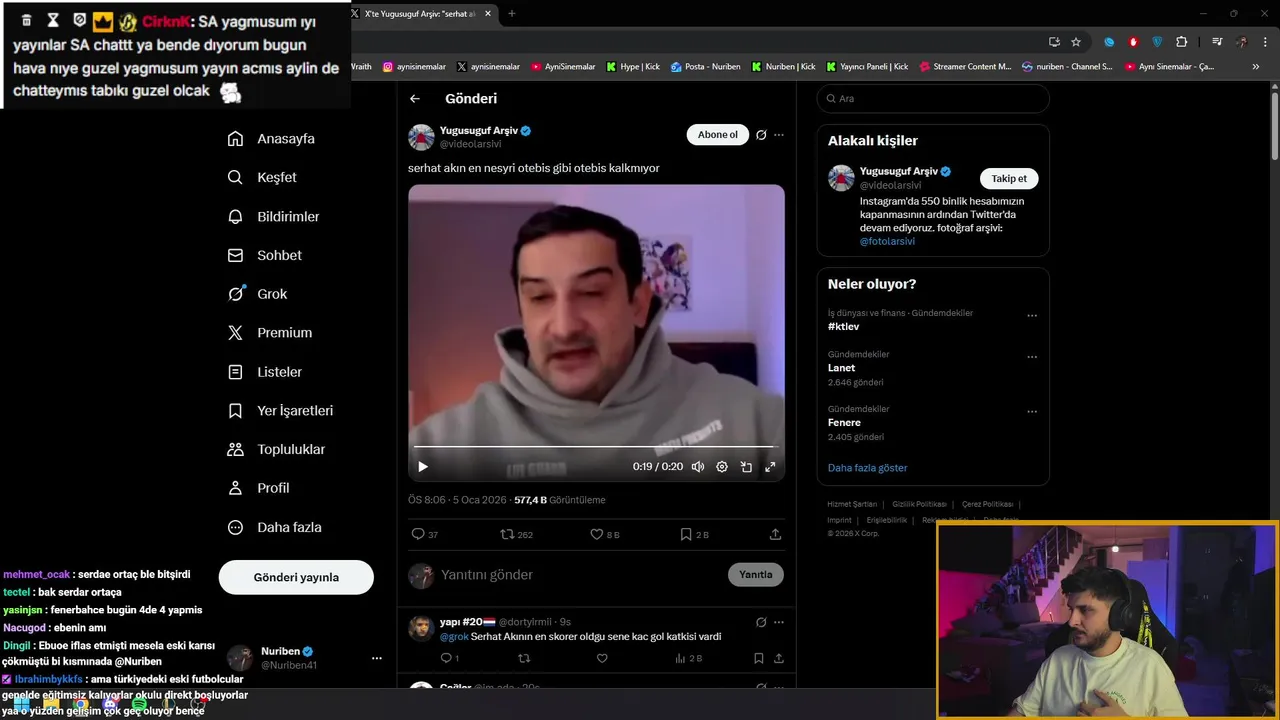Bookmark the yapı #20 comment
Image resolution: width=1280 pixels, height=720 pixels.
click(x=758, y=658)
